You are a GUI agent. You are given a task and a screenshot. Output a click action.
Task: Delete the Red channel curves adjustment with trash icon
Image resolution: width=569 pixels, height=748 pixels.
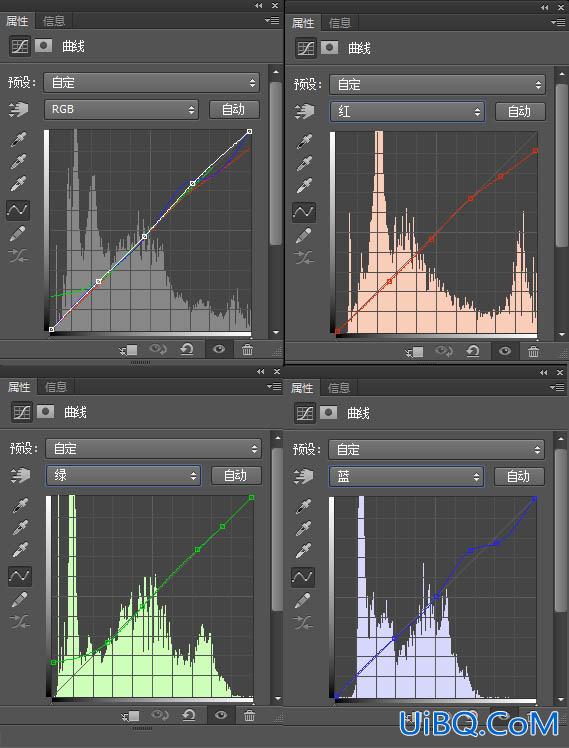[x=533, y=352]
